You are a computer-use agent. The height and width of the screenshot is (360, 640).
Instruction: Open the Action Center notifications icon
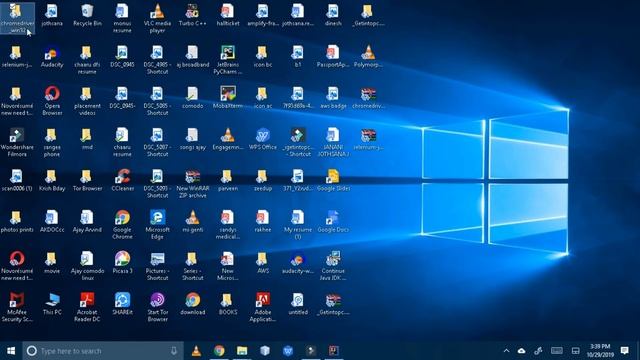click(x=624, y=351)
